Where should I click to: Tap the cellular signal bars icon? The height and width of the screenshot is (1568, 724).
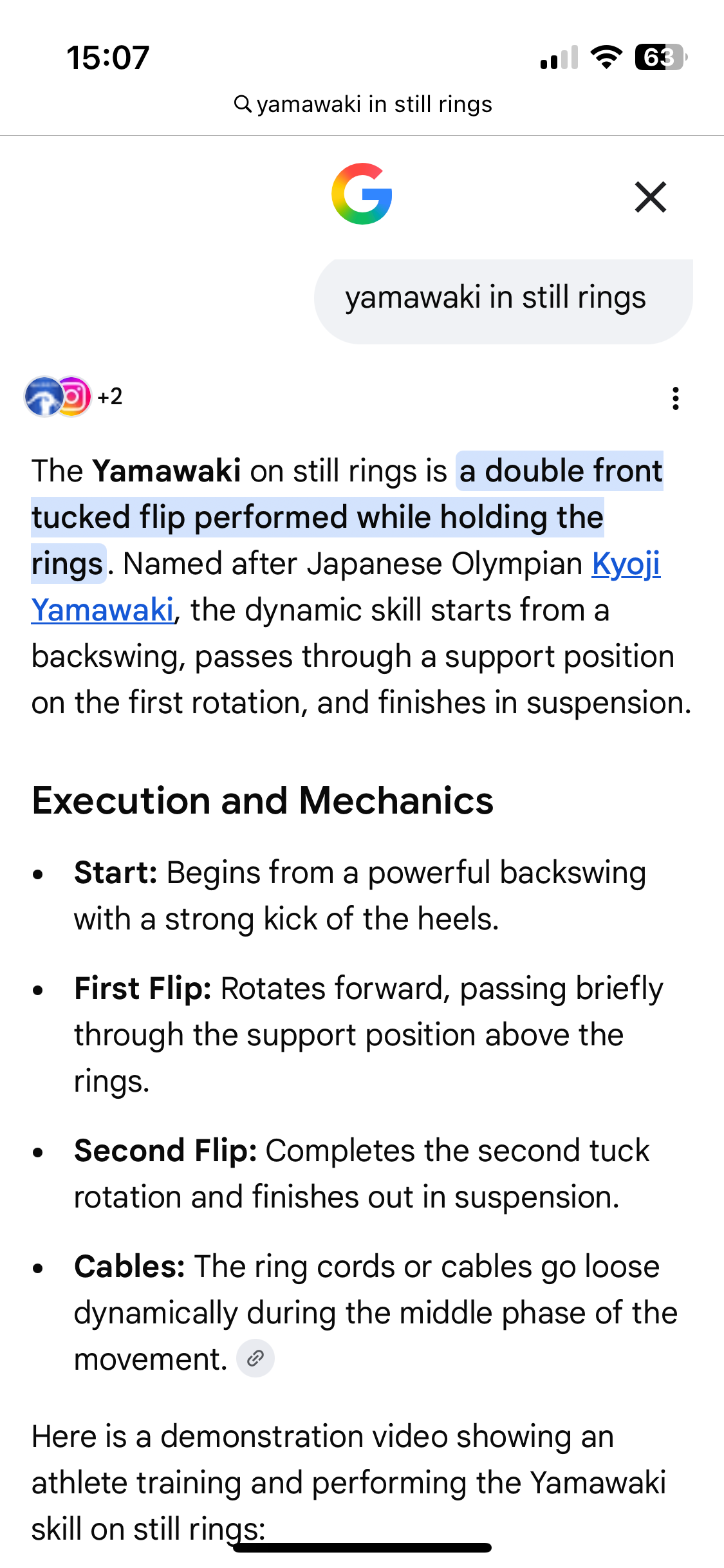pos(559,57)
